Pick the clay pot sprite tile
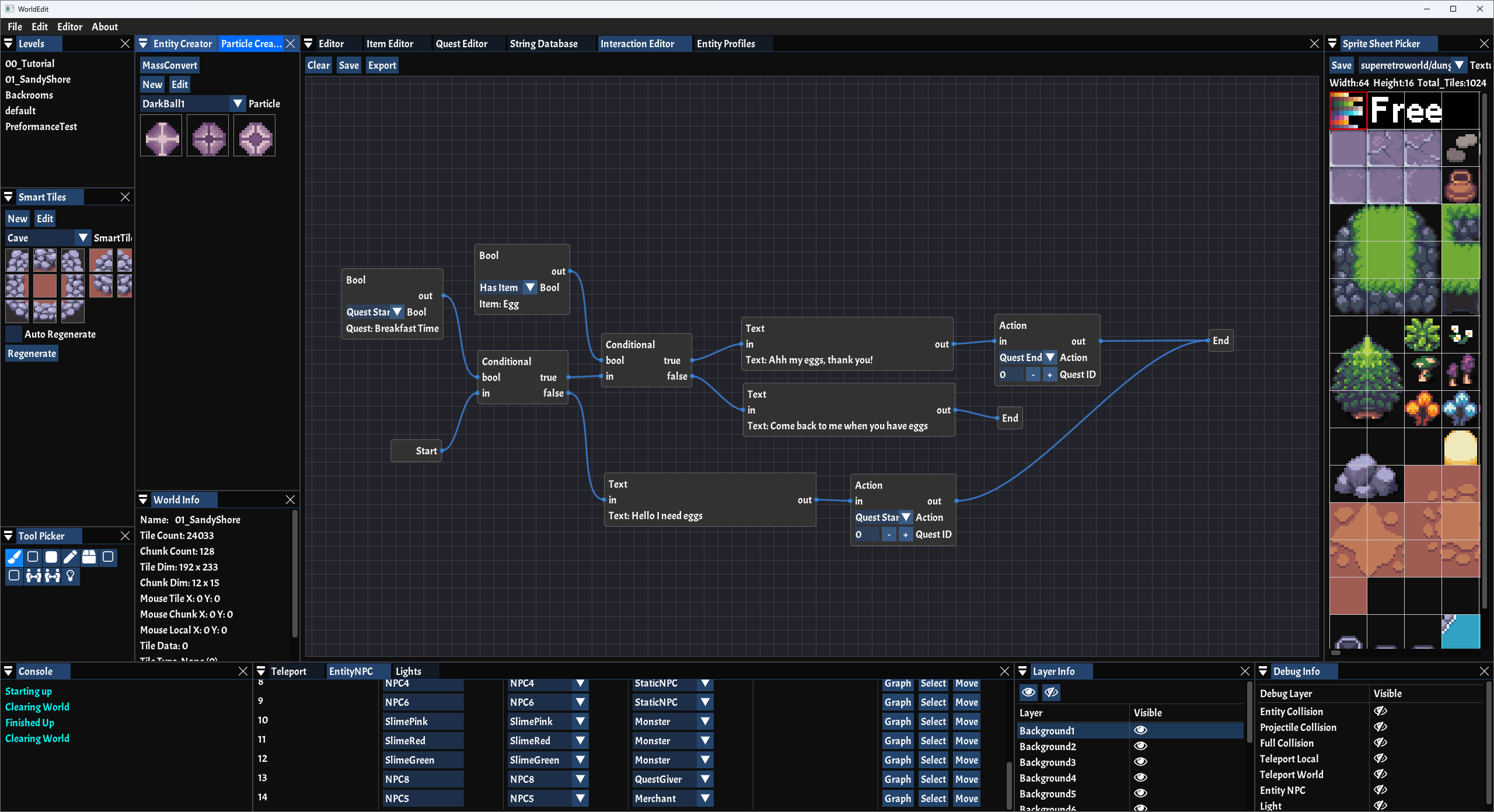The width and height of the screenshot is (1494, 812). 1460,185
